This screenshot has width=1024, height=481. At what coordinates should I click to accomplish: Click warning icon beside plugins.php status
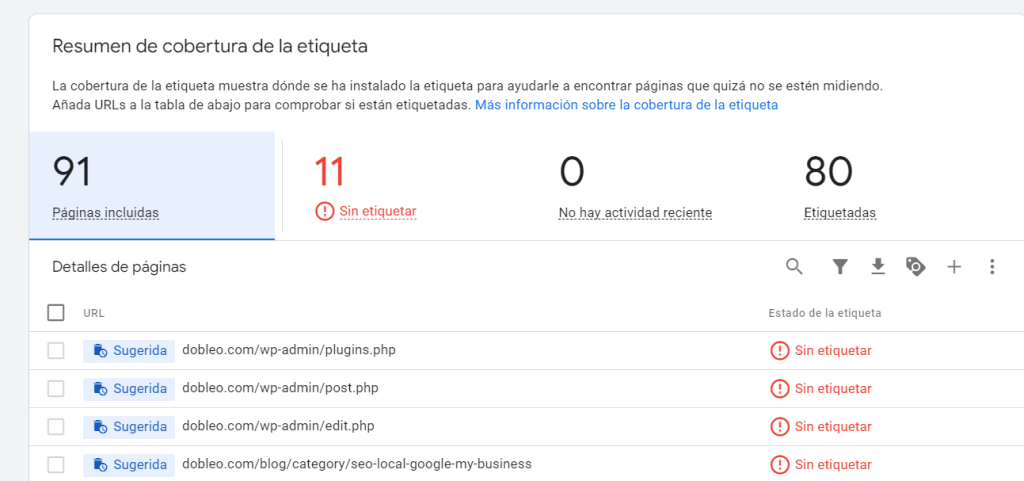point(779,351)
